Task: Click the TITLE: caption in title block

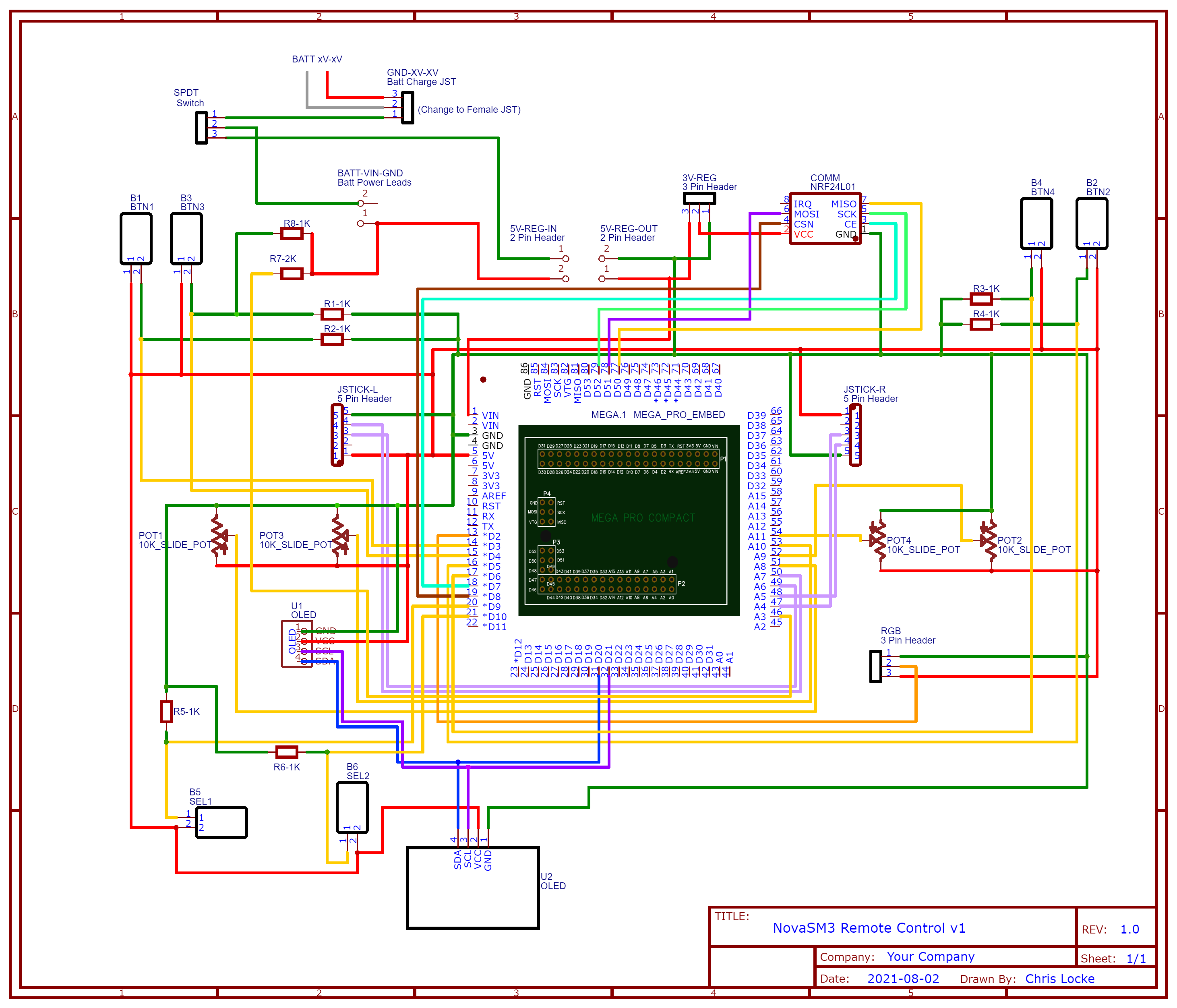Action: (732, 917)
